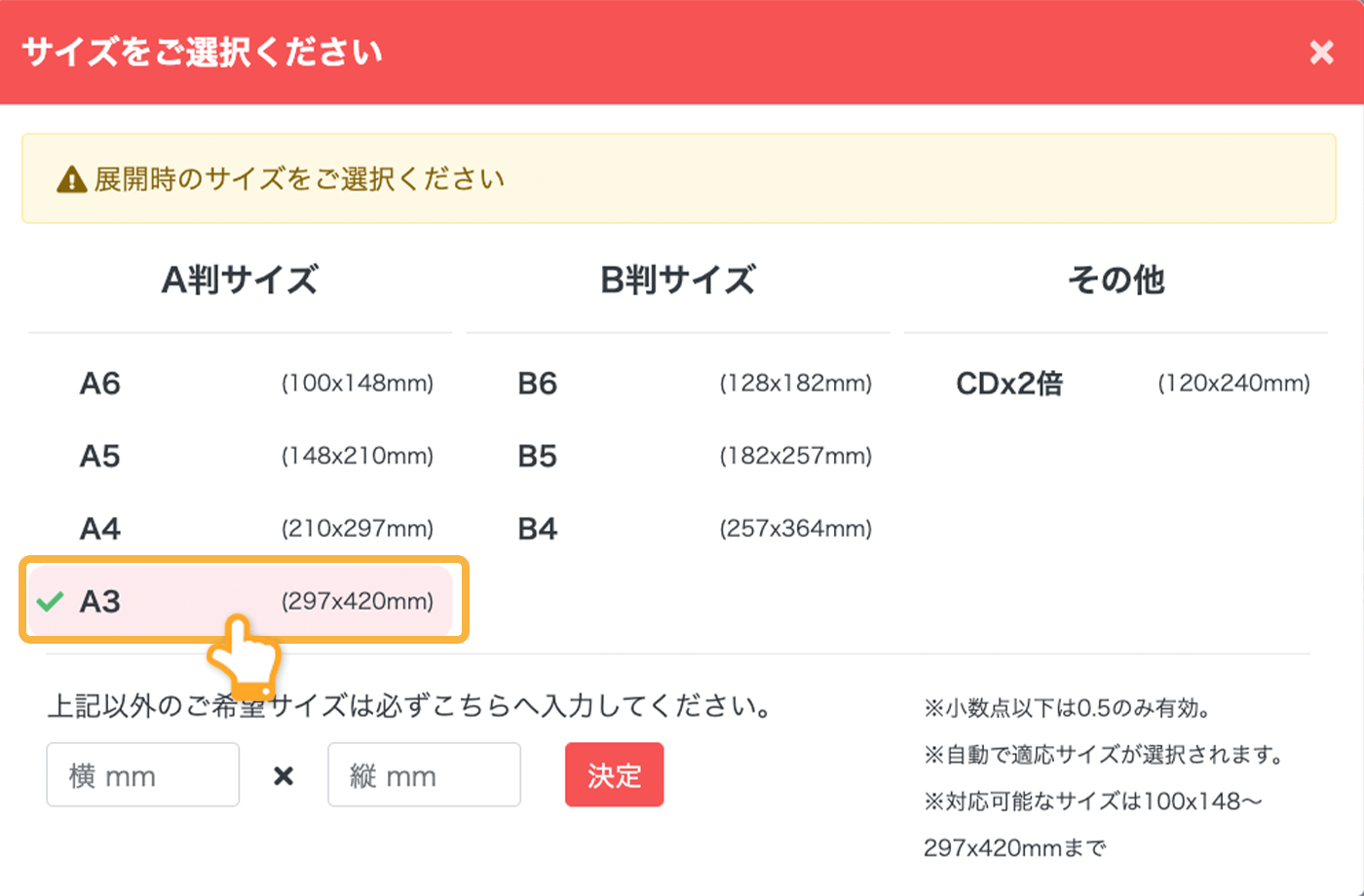Close the size selection dialog

(x=1321, y=53)
